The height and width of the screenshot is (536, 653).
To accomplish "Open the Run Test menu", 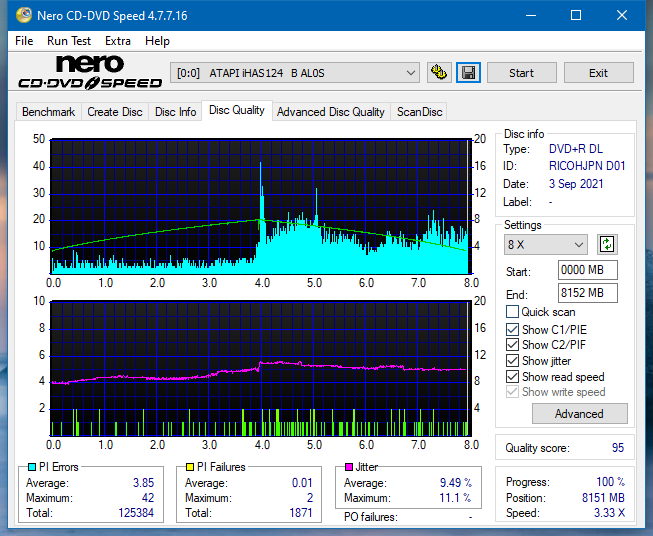I will click(69, 41).
